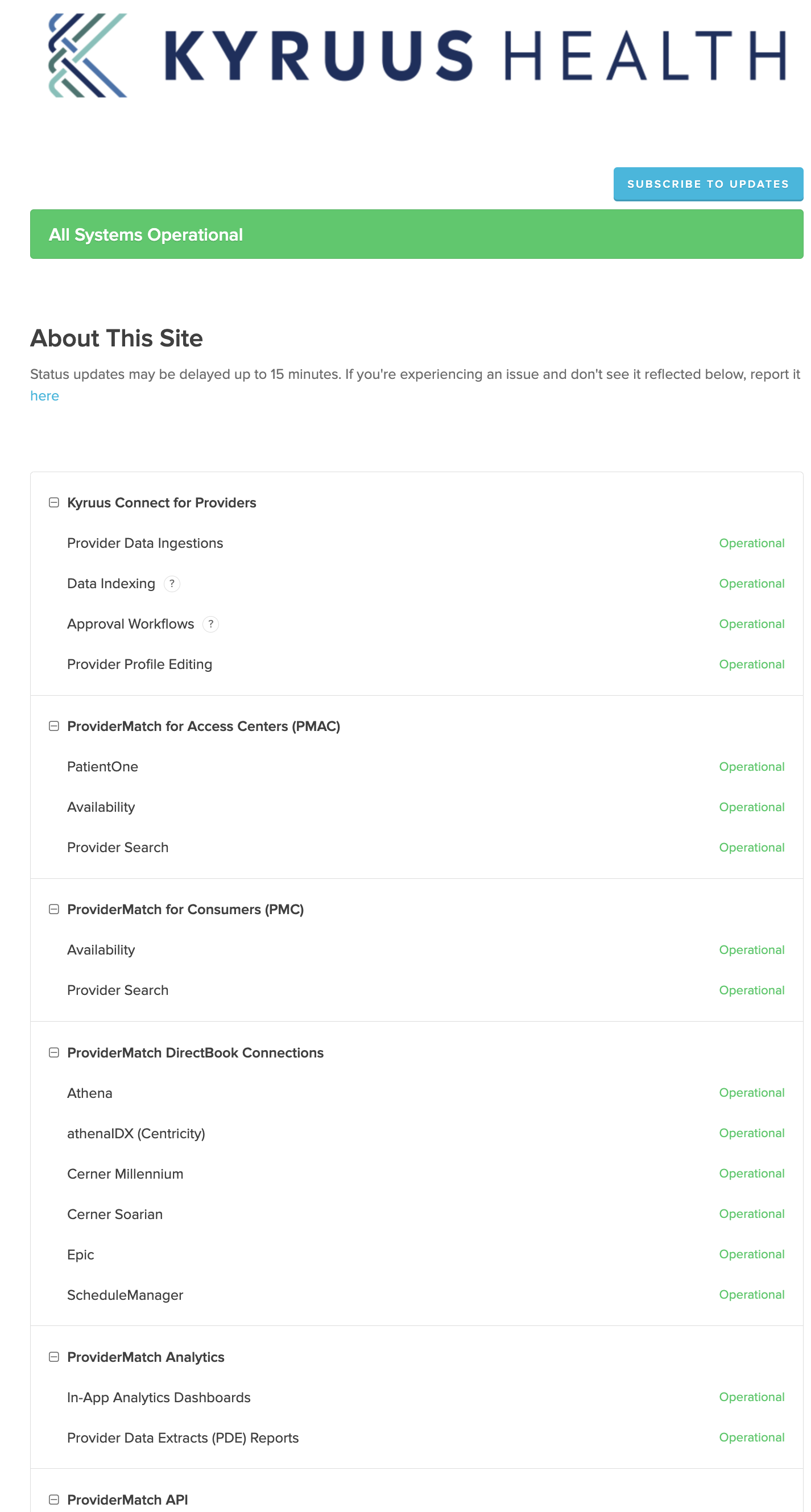Collapse the ProviderMatch for Consumers section
811x1512 pixels.
pyautogui.click(x=53, y=909)
